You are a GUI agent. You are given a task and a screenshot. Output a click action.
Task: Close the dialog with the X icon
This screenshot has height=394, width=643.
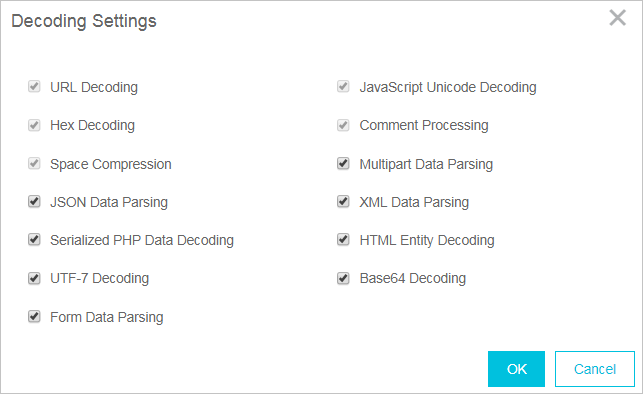coord(618,18)
